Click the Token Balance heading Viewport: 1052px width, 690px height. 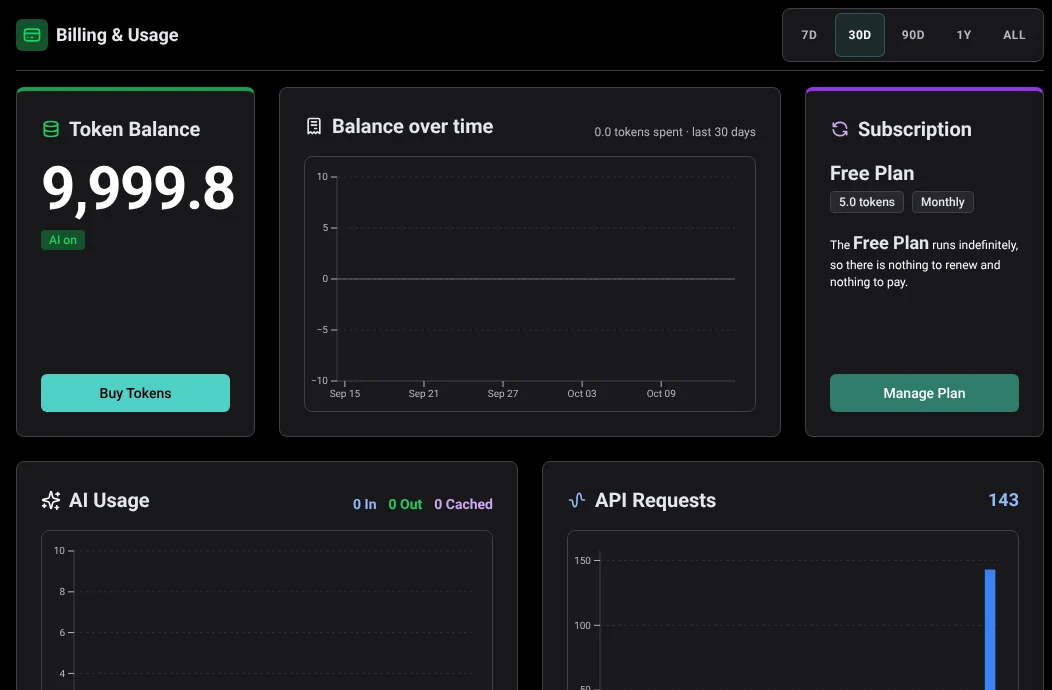coord(135,129)
